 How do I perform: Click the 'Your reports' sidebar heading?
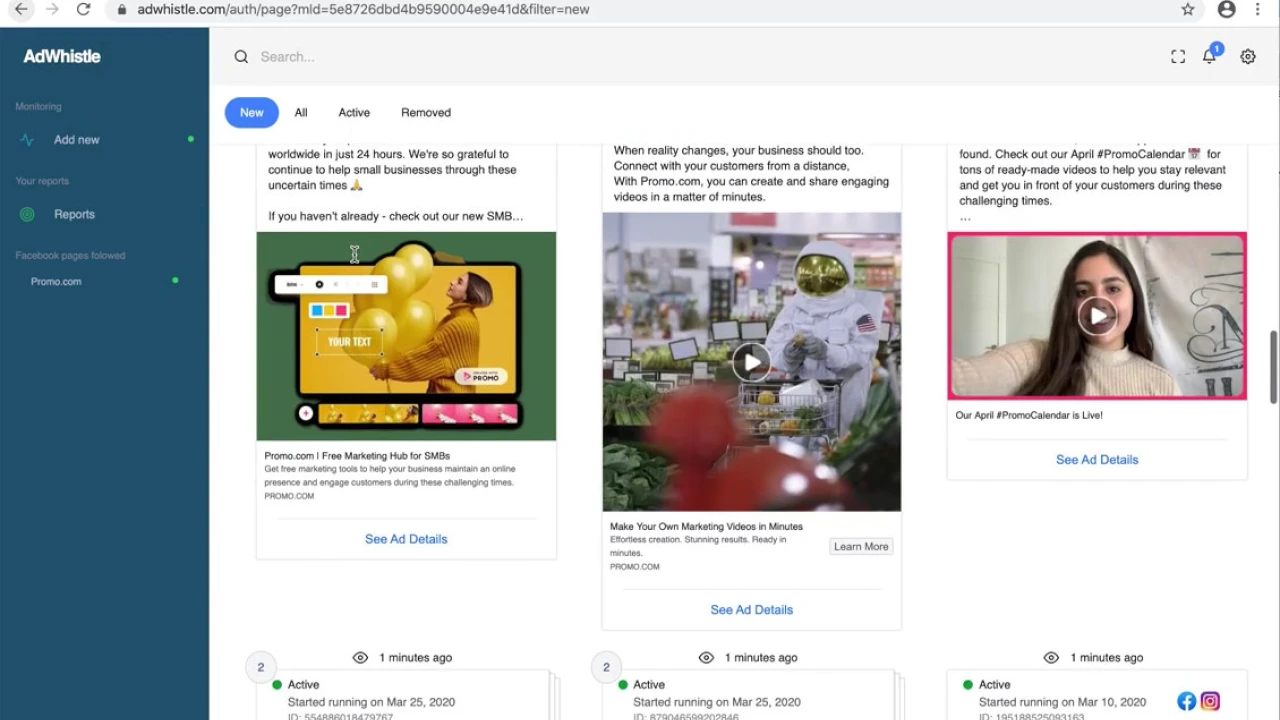point(42,181)
